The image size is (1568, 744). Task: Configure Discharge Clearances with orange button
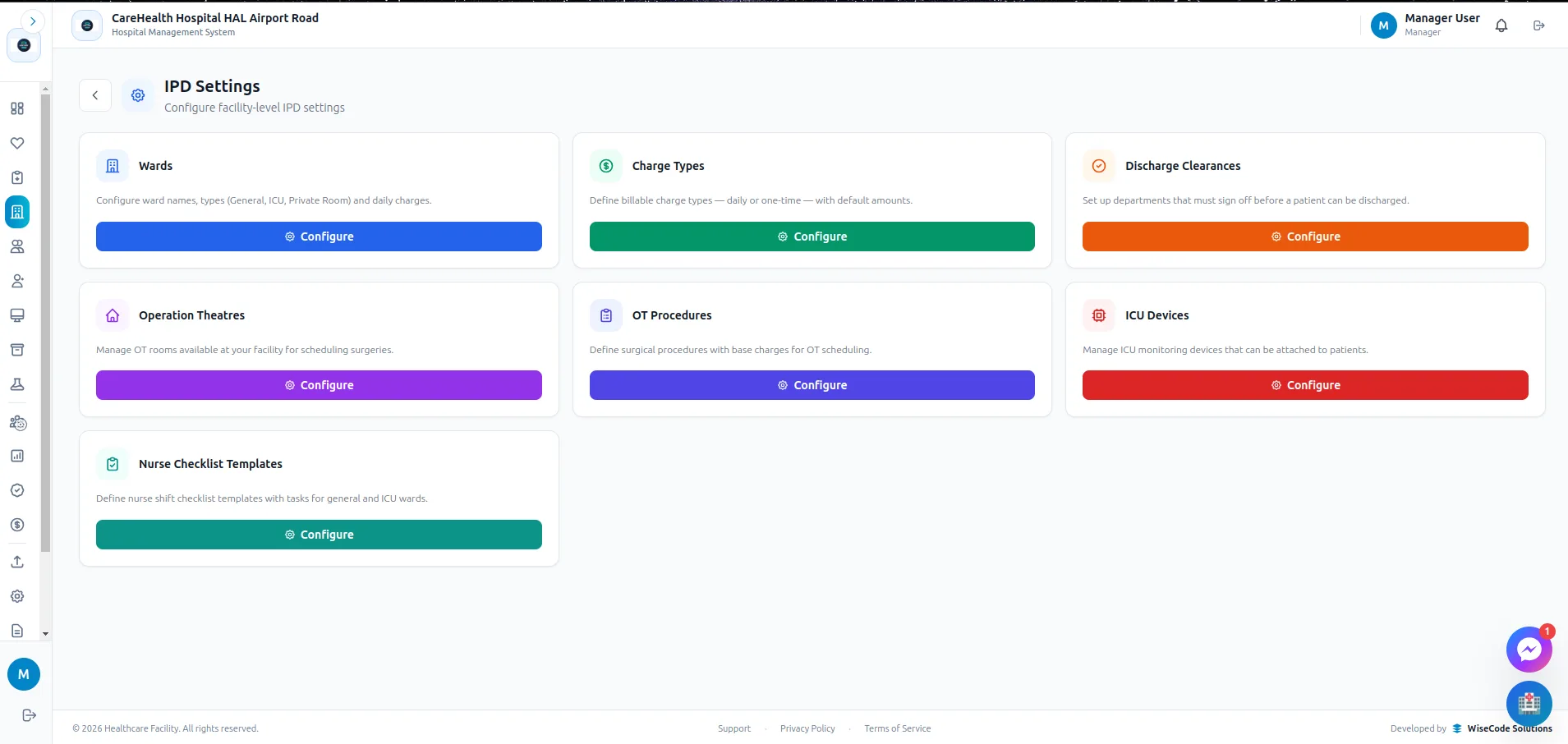click(x=1305, y=237)
